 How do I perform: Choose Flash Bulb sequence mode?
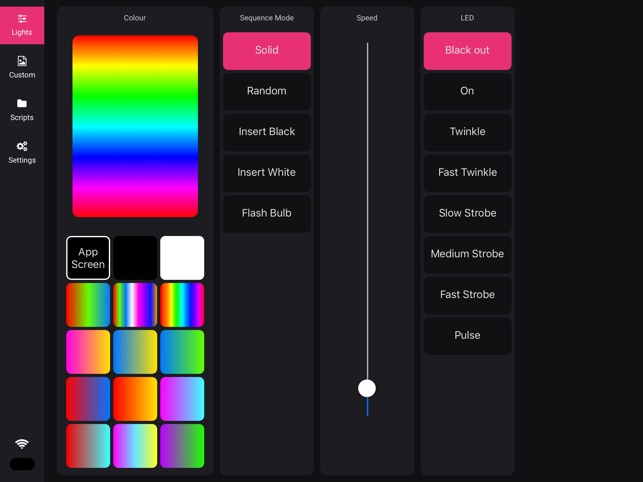[x=267, y=213]
